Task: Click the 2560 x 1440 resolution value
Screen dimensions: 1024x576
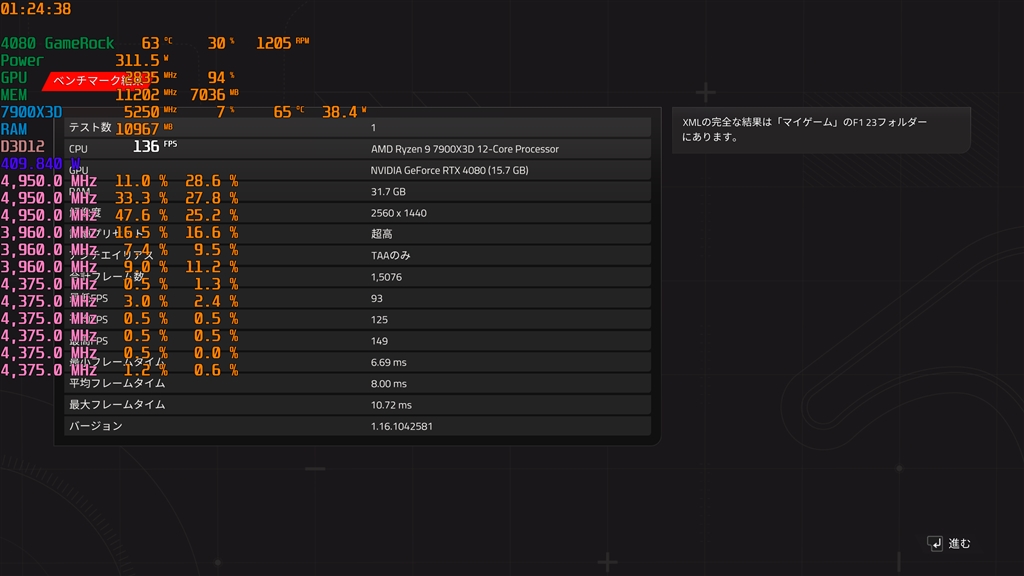Action: point(398,213)
